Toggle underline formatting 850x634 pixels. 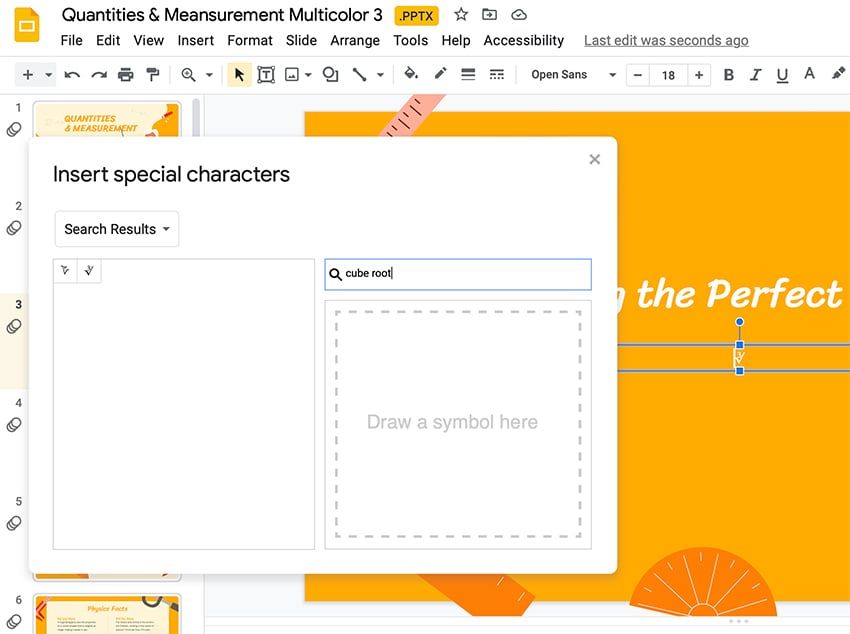[x=782, y=74]
